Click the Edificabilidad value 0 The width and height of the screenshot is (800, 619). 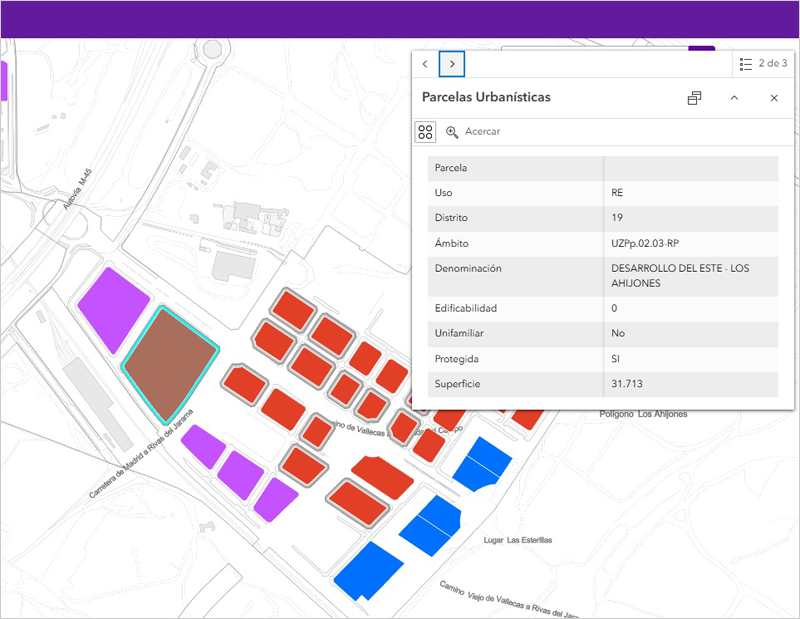tap(614, 308)
